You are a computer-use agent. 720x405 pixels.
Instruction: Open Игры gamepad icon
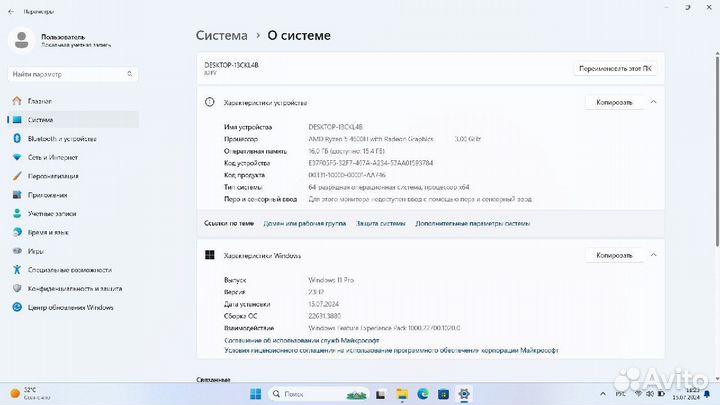pyautogui.click(x=17, y=251)
